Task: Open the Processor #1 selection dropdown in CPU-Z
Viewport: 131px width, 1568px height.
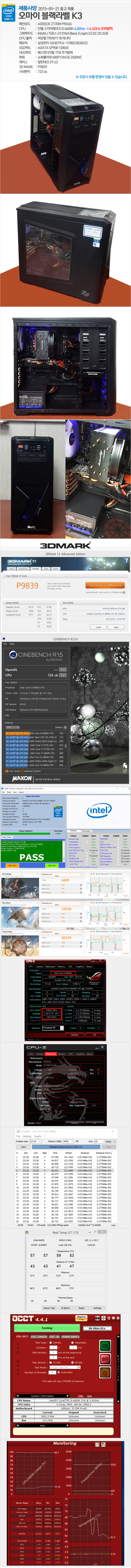Action: click(x=53, y=1028)
